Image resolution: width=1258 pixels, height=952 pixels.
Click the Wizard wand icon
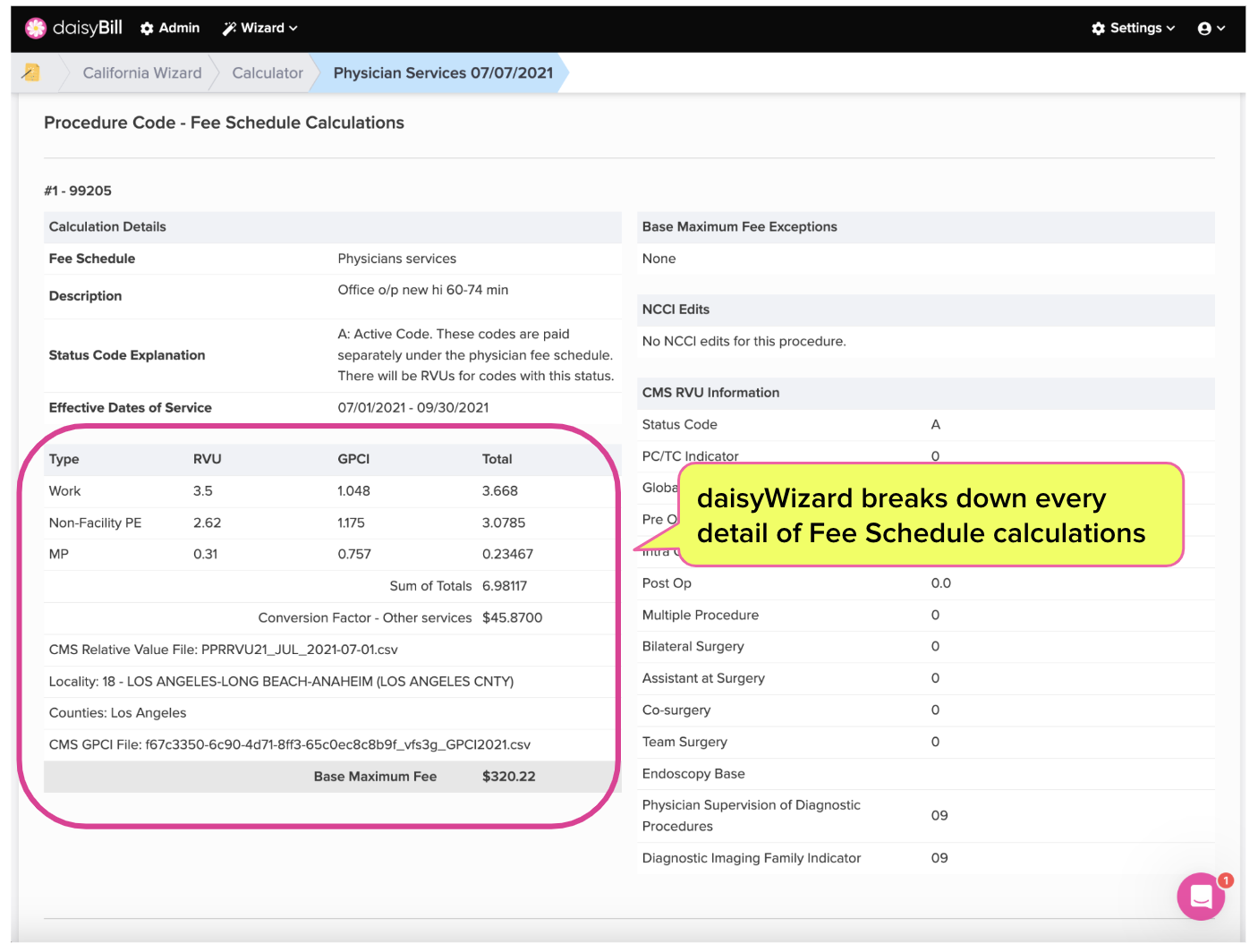230,29
